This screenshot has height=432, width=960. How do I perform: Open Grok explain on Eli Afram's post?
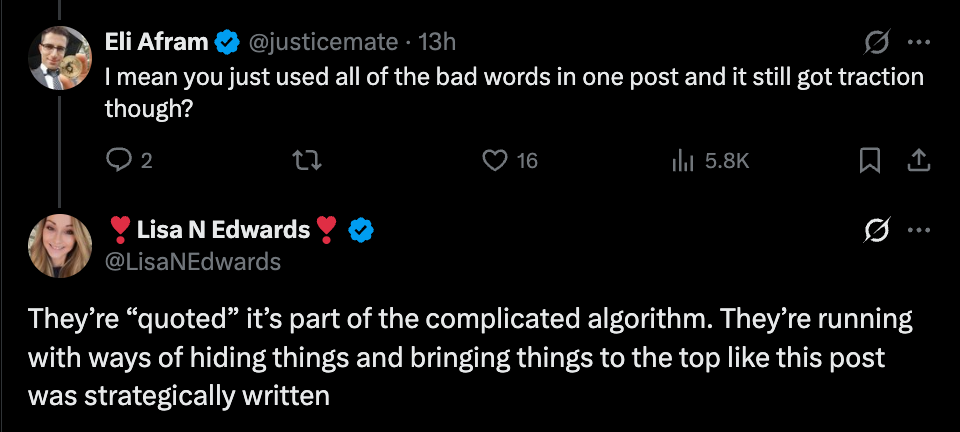pyautogui.click(x=877, y=43)
